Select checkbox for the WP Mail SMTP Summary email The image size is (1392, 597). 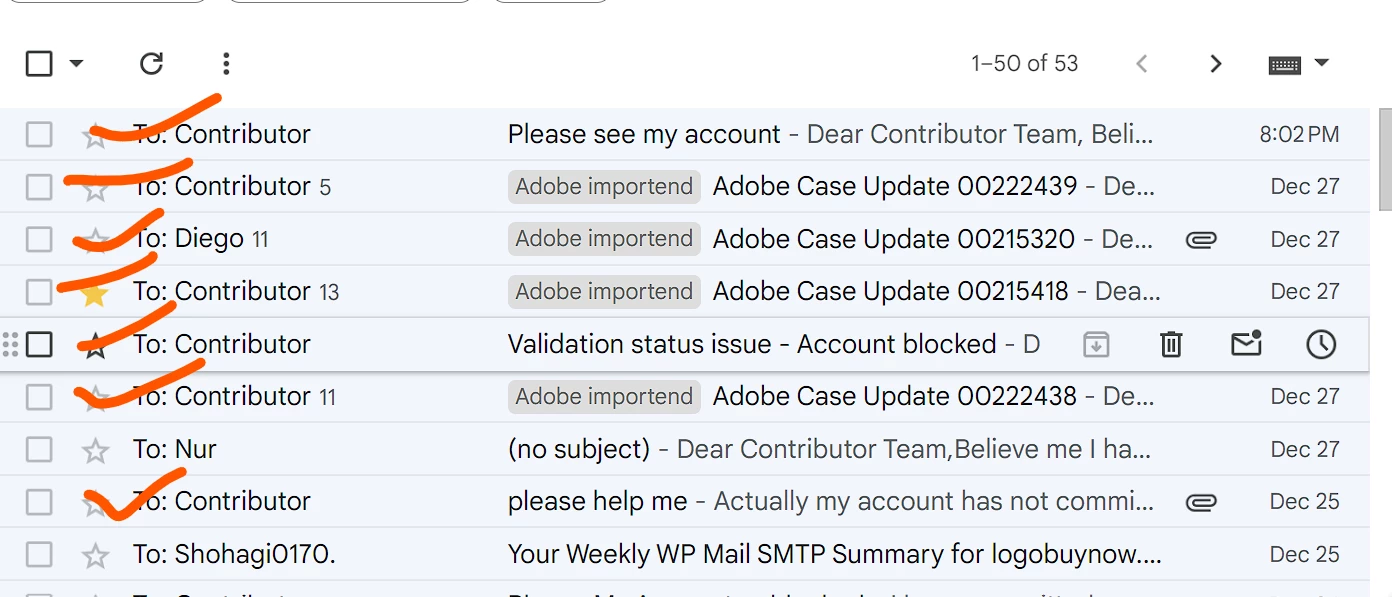[x=39, y=555]
